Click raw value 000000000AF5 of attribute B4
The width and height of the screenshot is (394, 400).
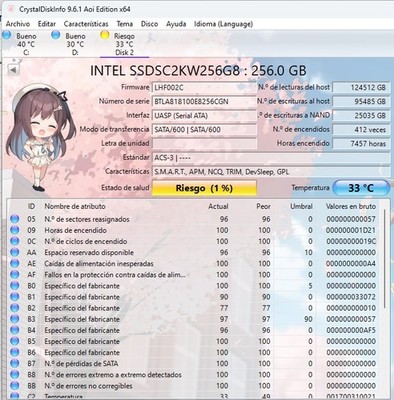tap(351, 330)
